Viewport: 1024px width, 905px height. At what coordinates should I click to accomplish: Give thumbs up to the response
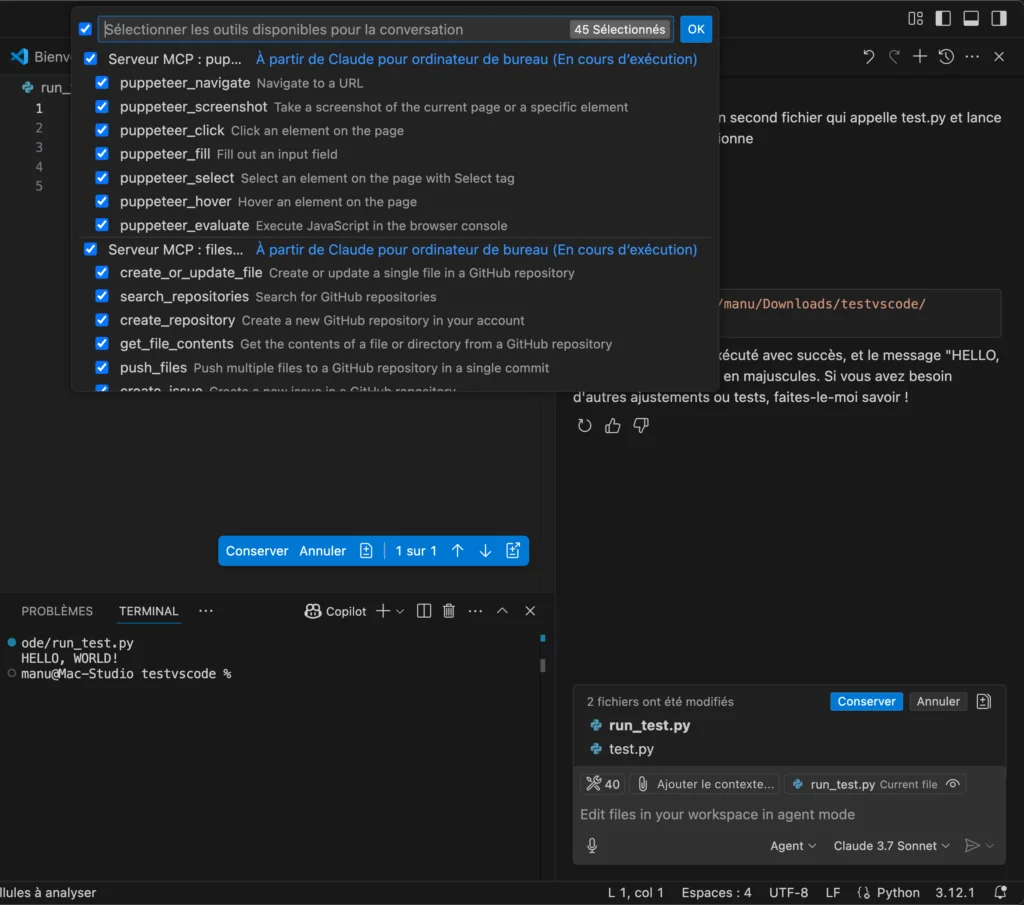613,426
